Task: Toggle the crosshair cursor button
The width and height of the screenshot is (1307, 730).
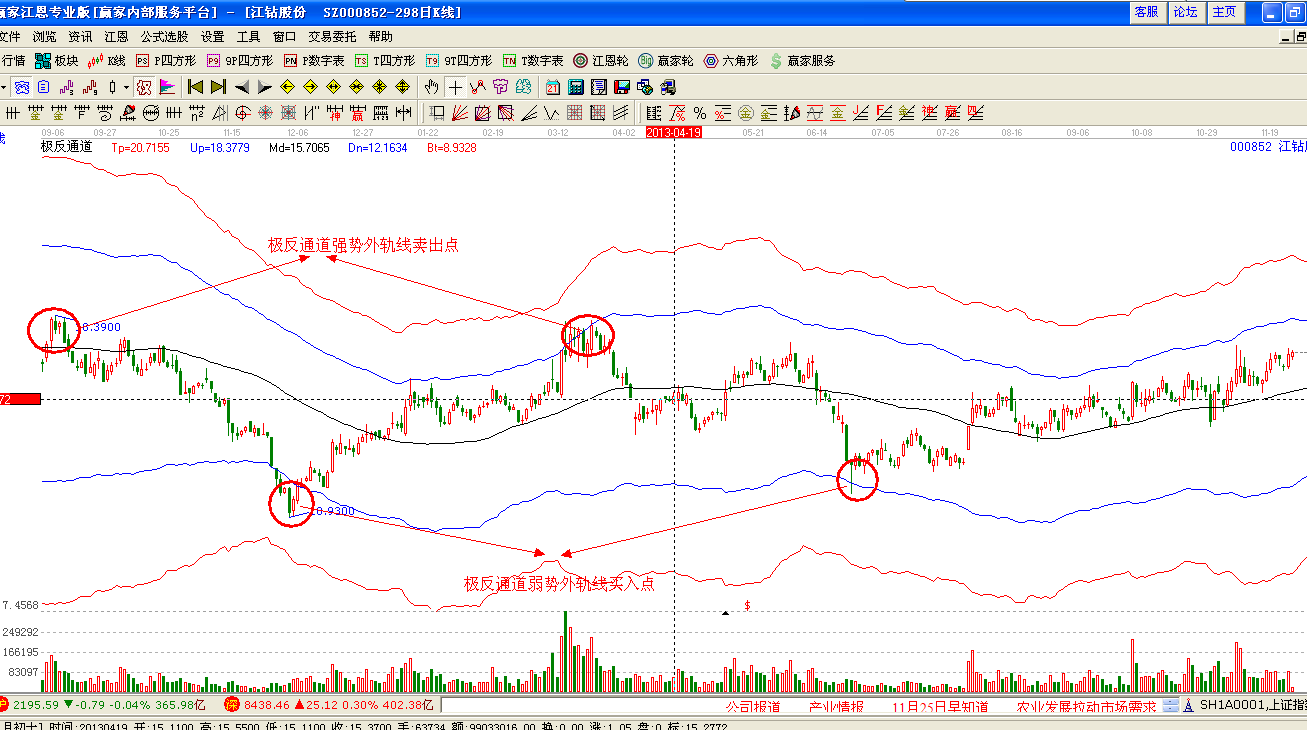Action: coord(455,87)
